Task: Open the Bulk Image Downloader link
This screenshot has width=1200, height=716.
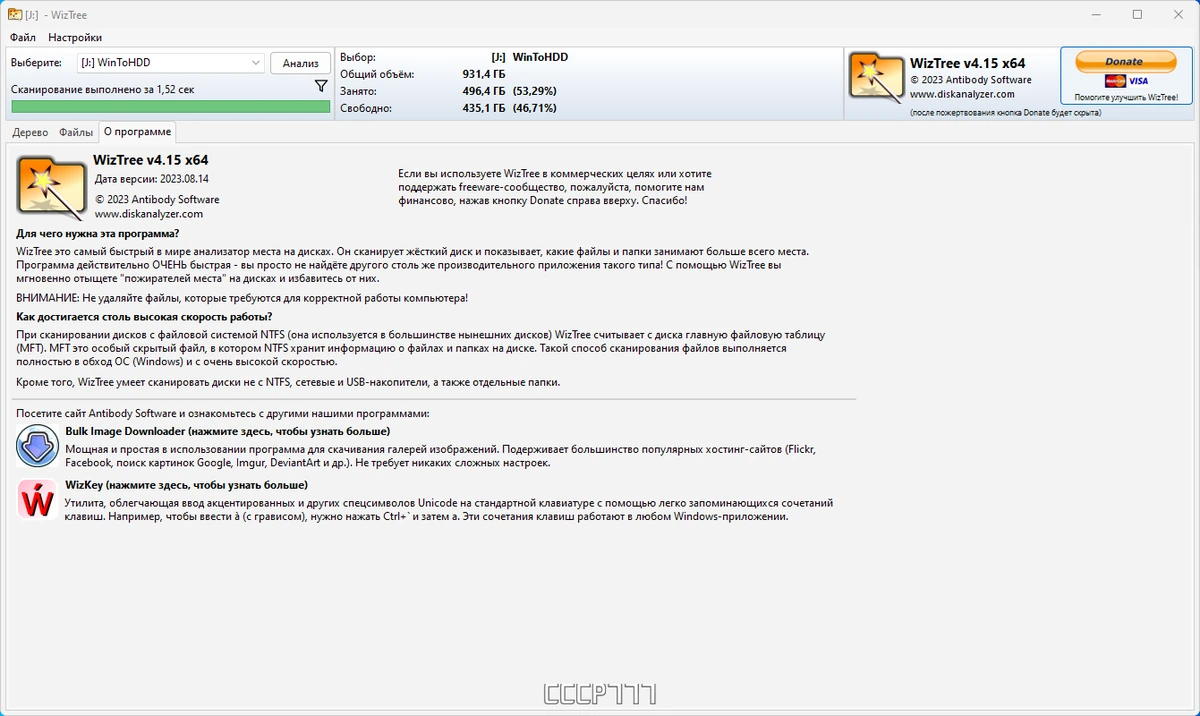Action: click(227, 431)
